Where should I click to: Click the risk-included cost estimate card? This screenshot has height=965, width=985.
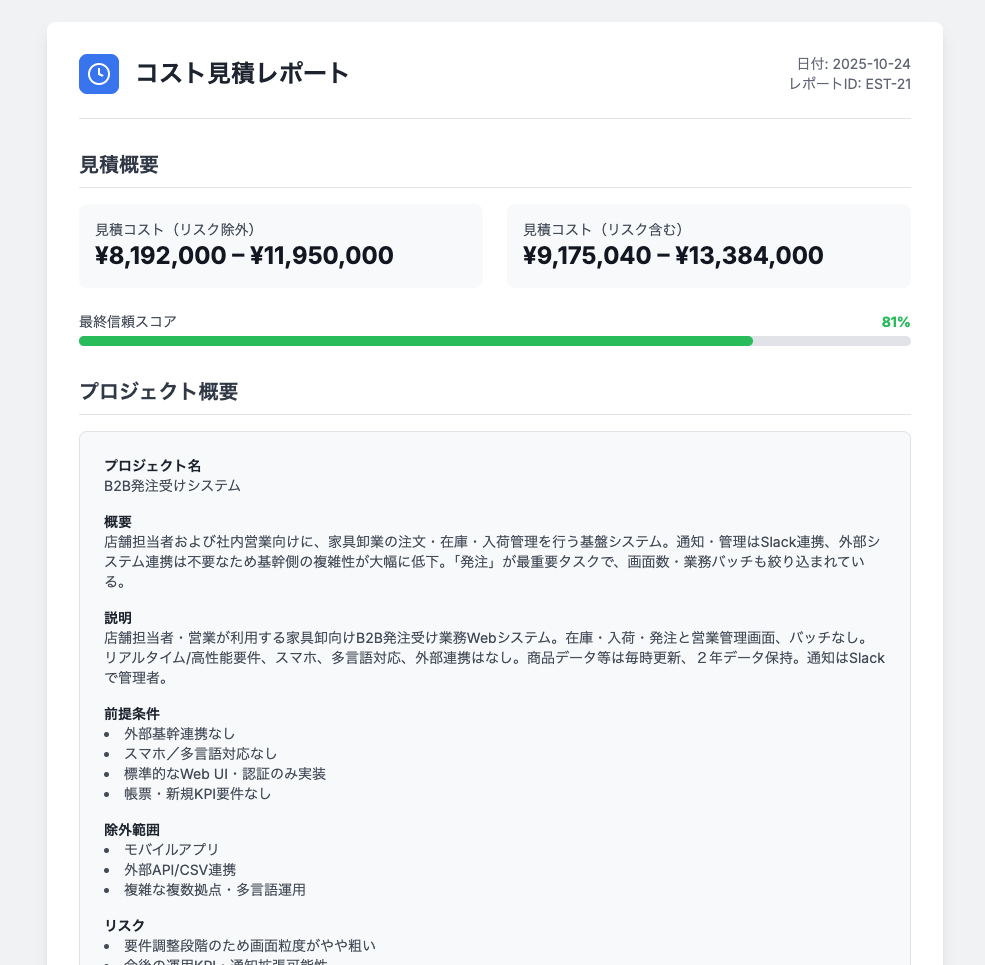click(x=708, y=246)
